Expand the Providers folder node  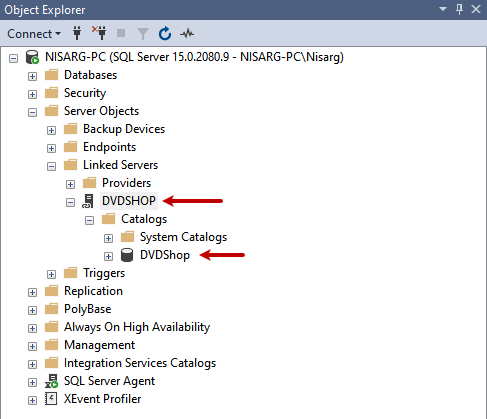pyautogui.click(x=70, y=184)
